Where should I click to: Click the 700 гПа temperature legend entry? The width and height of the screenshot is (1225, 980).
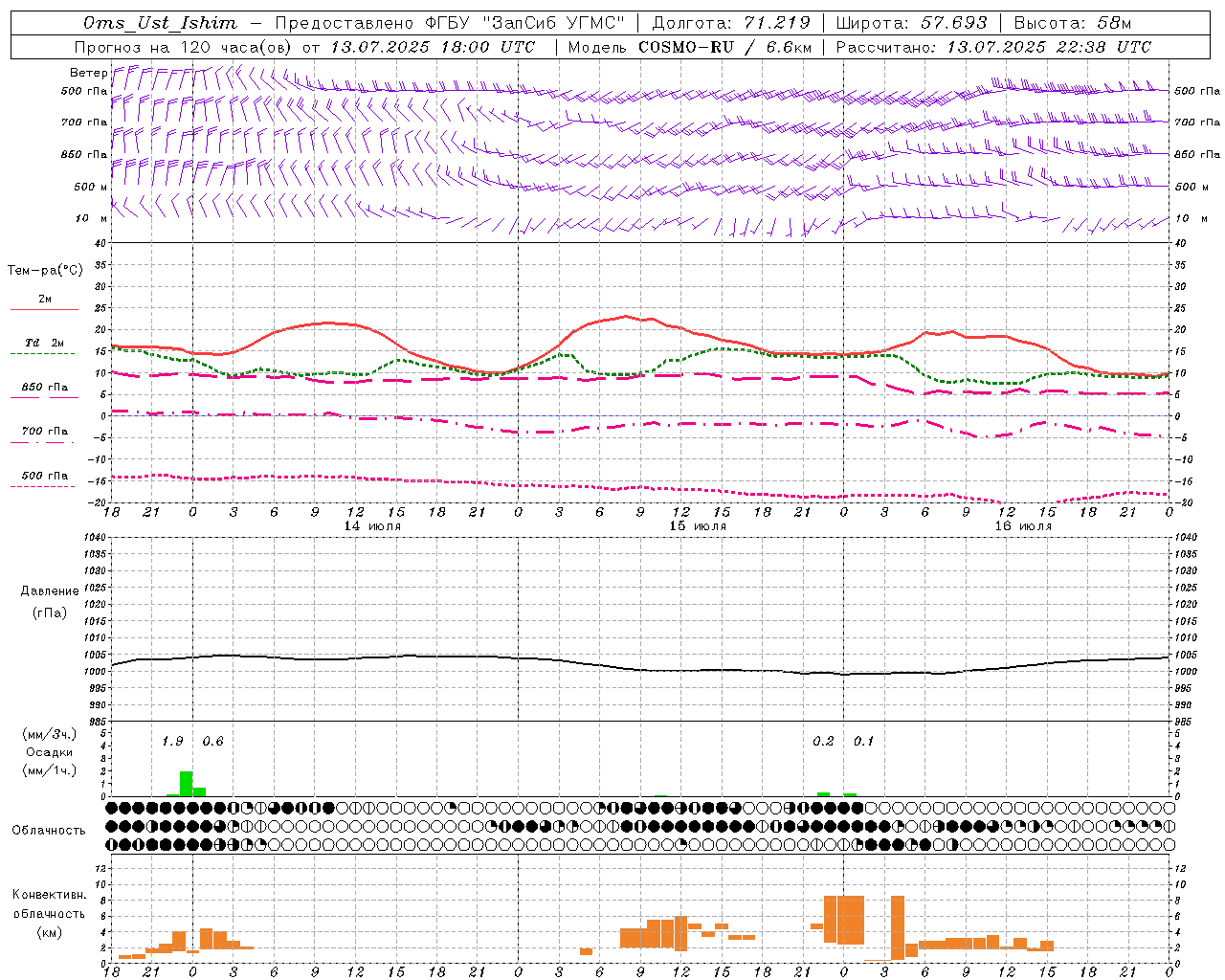click(x=45, y=431)
